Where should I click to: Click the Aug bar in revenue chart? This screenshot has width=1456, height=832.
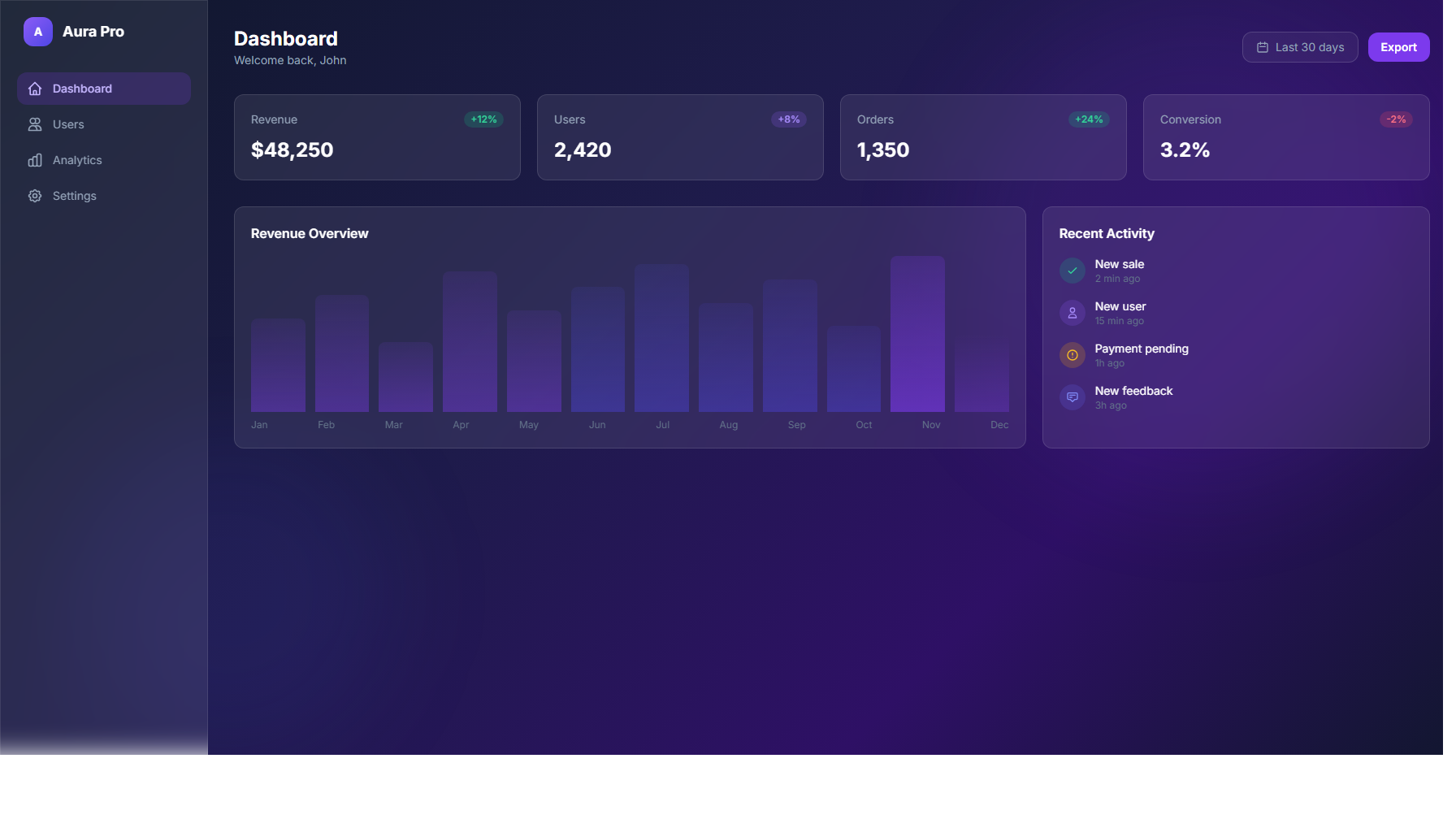[726, 357]
